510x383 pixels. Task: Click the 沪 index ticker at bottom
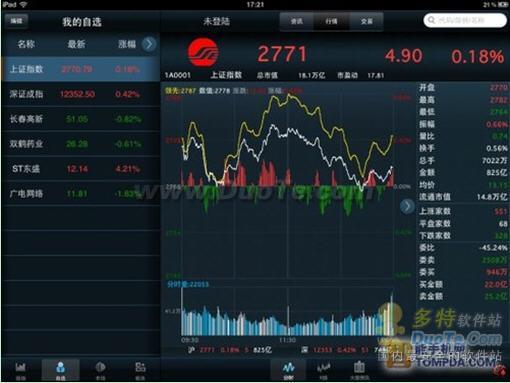coord(230,350)
